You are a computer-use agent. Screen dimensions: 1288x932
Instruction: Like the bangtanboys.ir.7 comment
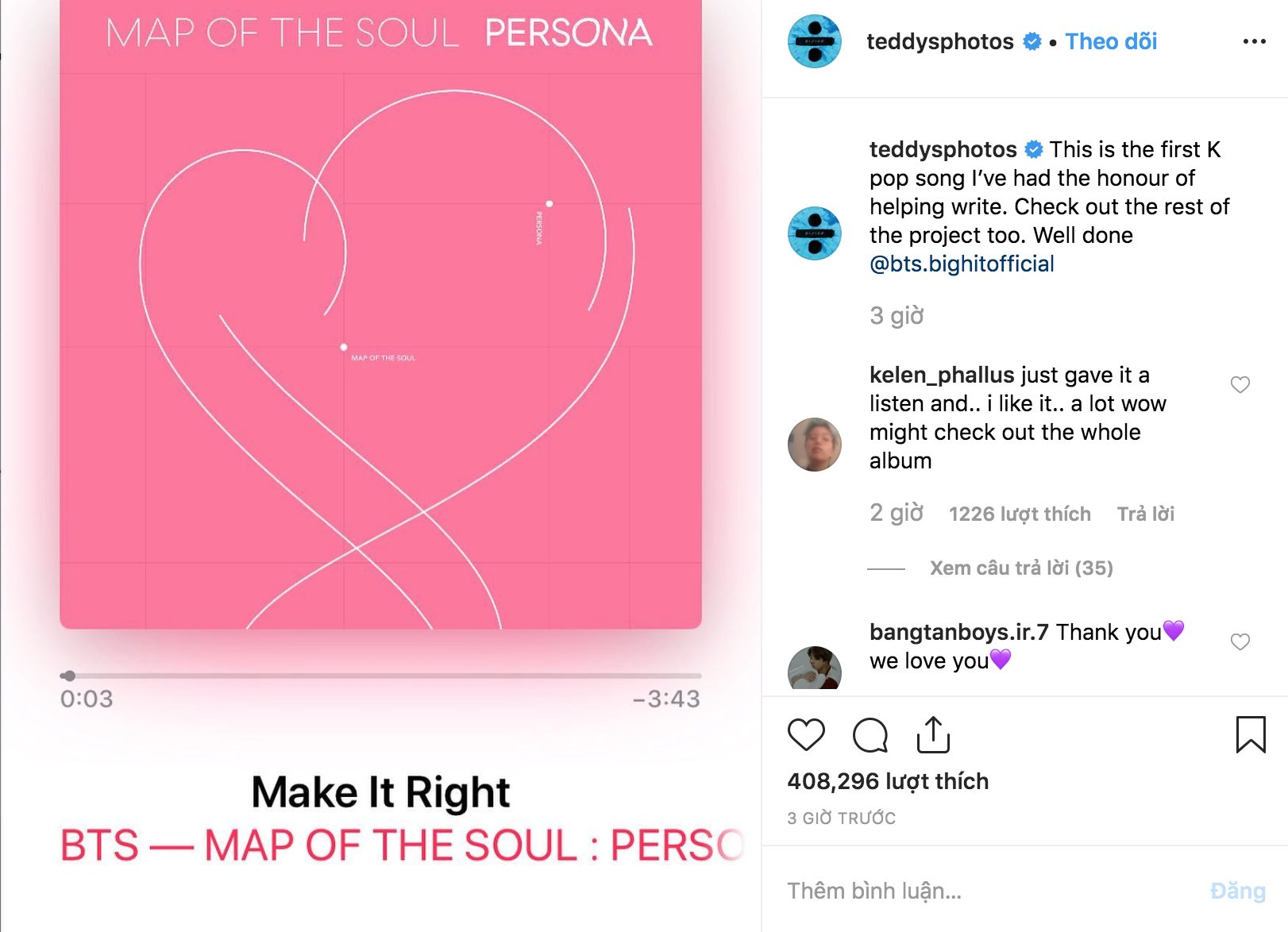(x=1240, y=641)
